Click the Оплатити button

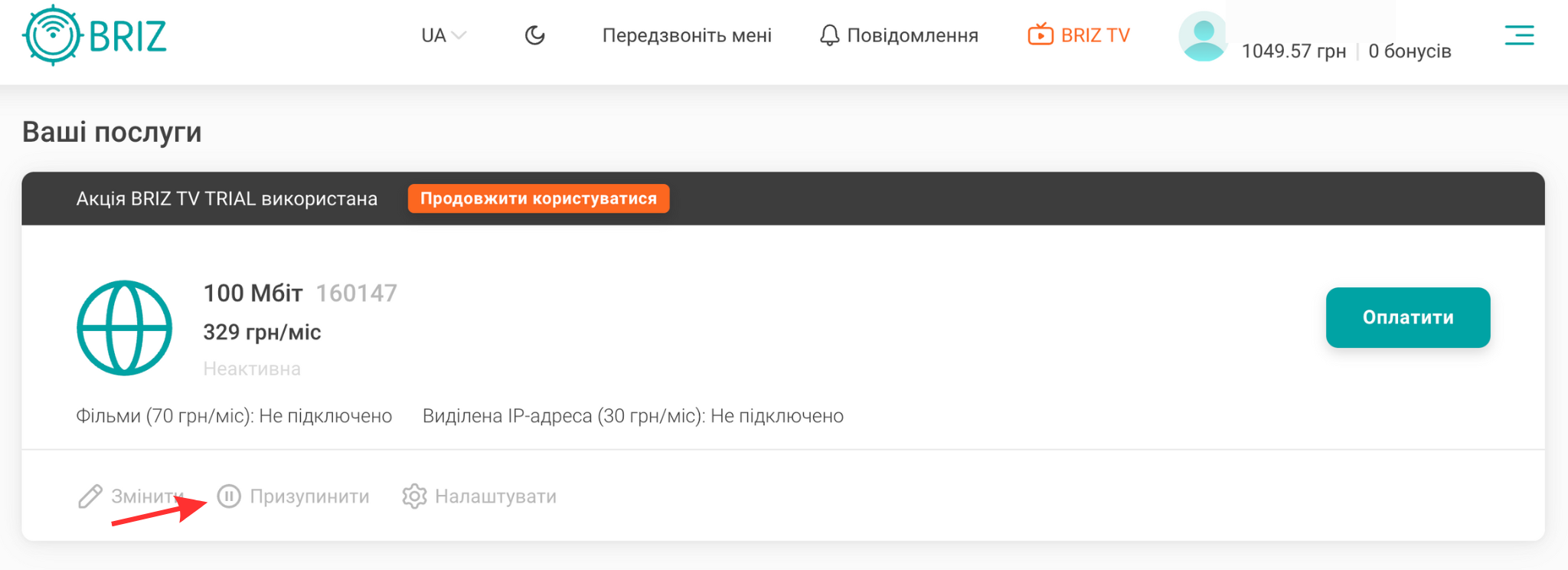tap(1408, 317)
